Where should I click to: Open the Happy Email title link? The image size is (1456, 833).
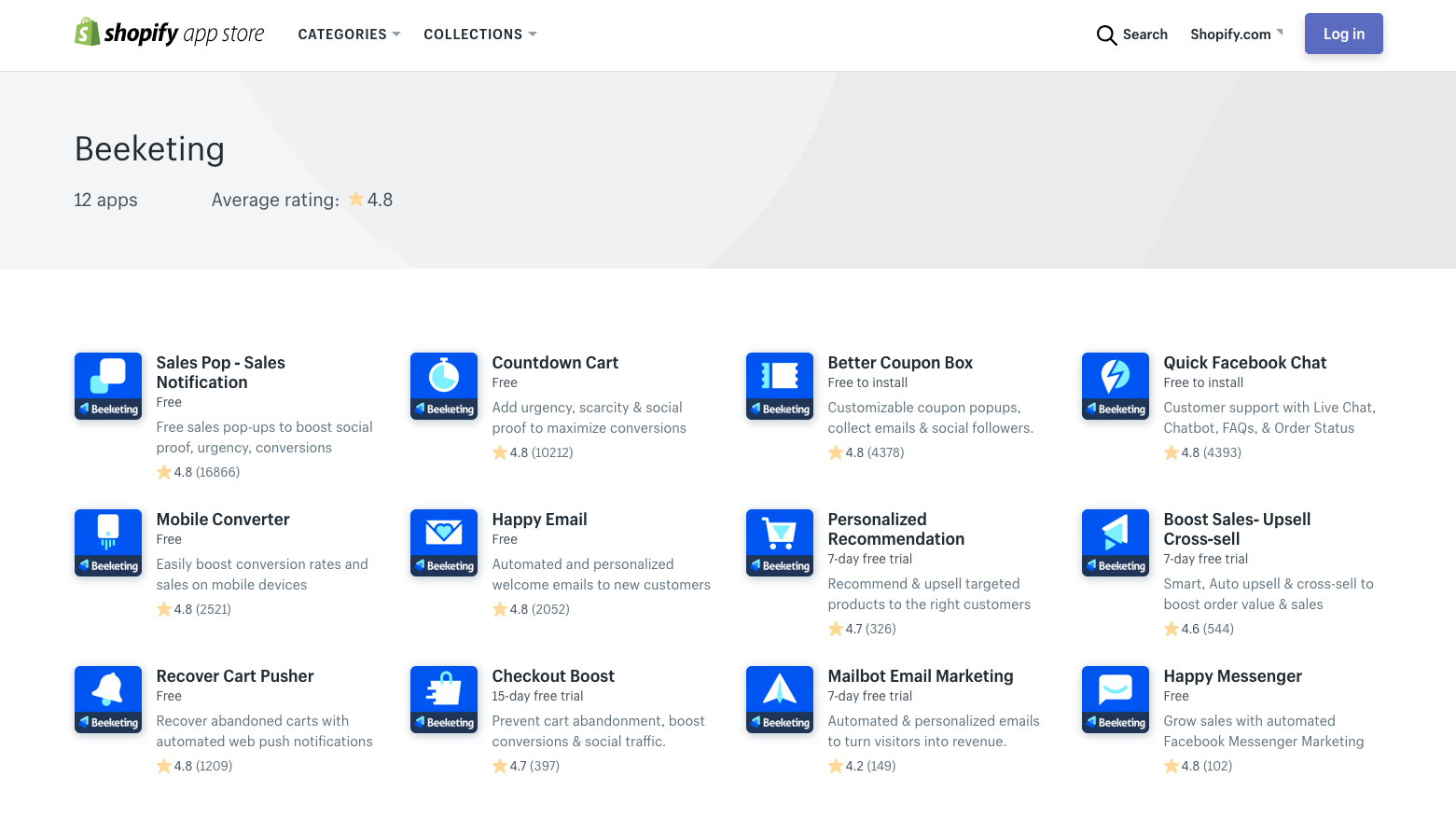(x=539, y=520)
